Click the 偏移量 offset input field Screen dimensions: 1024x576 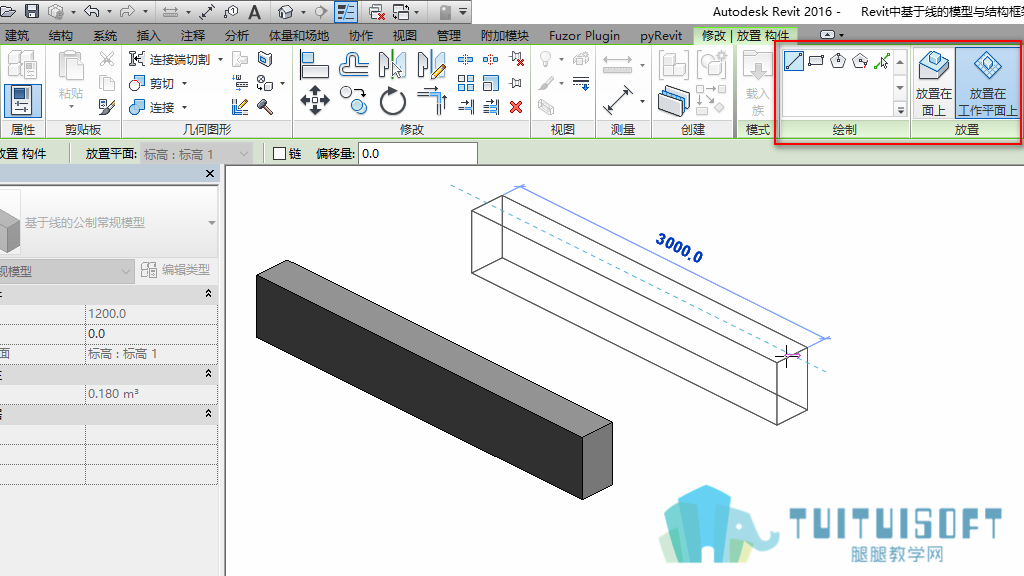tap(418, 154)
